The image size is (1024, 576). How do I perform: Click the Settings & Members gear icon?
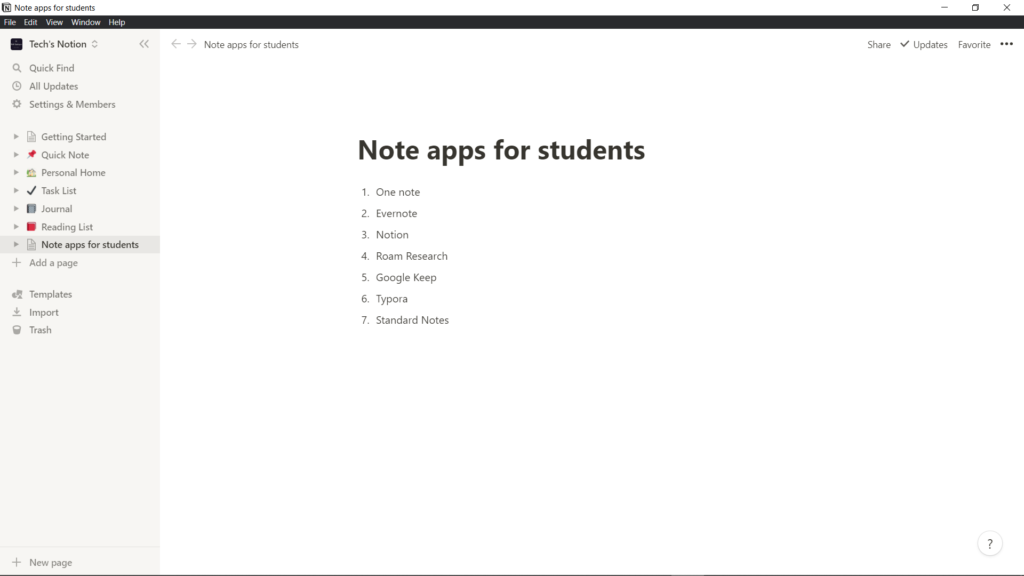point(17,104)
